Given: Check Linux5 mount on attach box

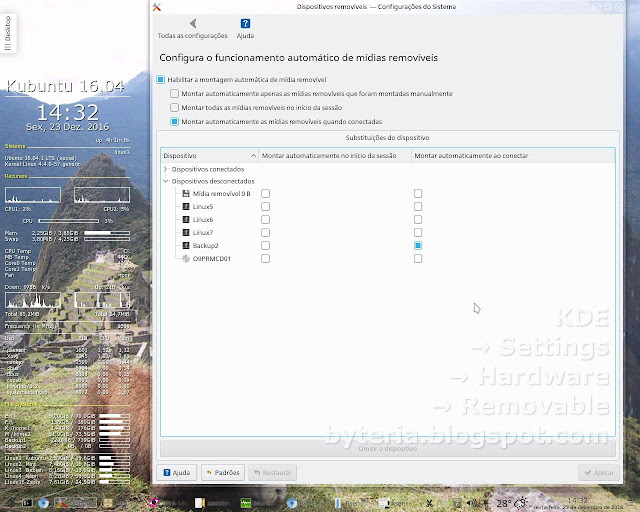Looking at the screenshot, I should pos(418,207).
